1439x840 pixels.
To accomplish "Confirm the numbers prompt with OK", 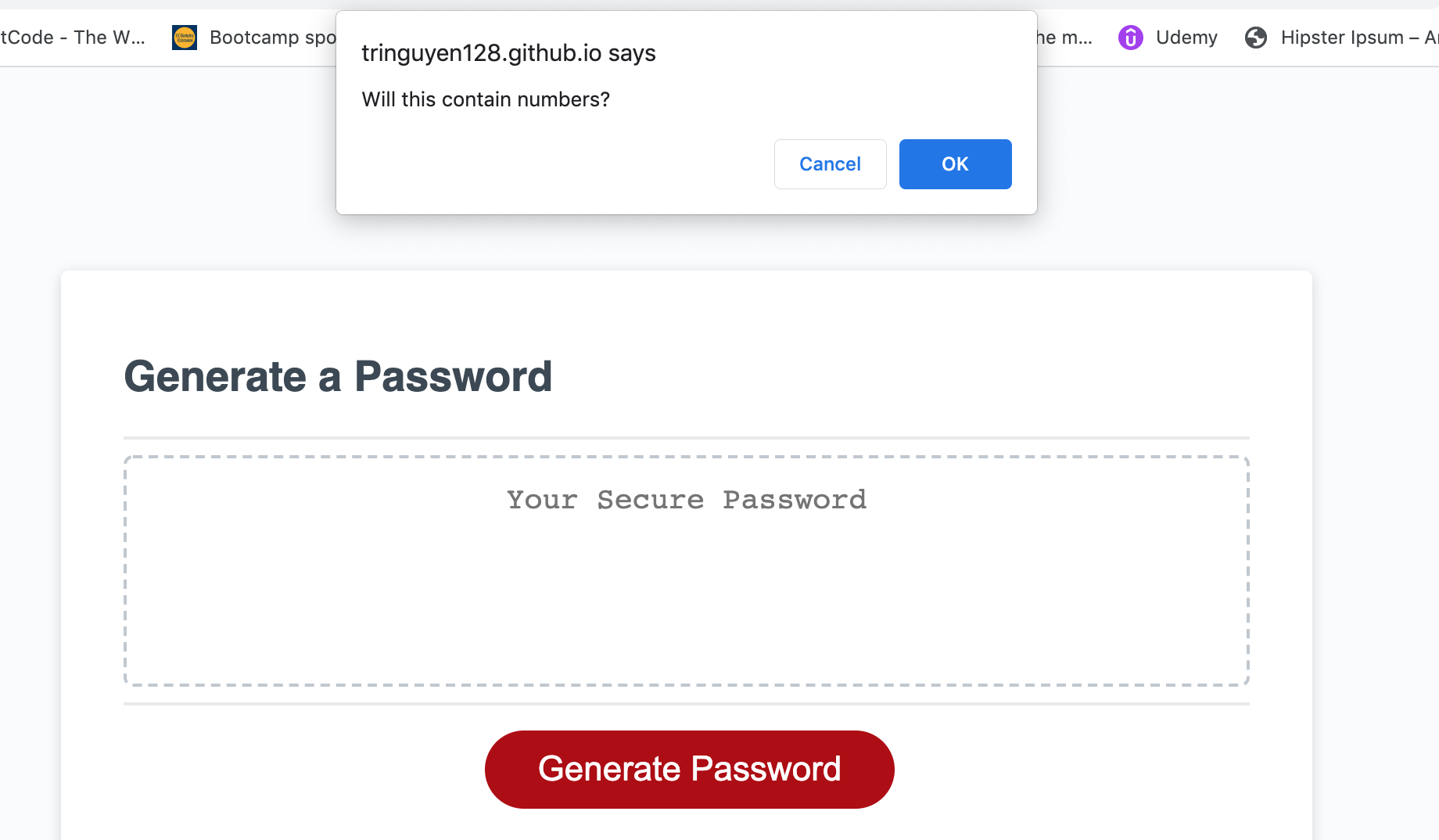I will (955, 164).
